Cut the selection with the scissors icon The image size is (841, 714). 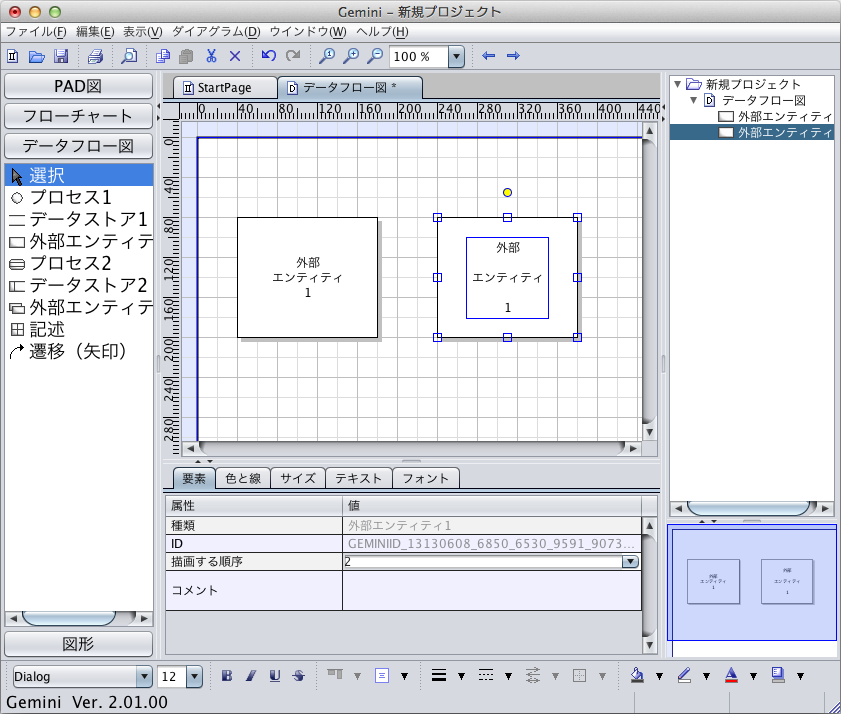click(x=211, y=56)
